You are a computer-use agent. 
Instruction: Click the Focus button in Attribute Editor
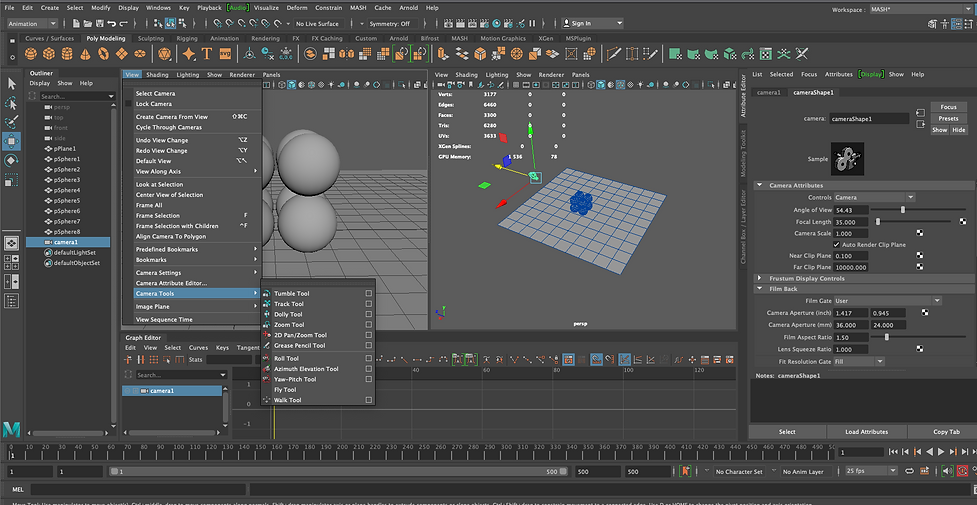pos(948,107)
